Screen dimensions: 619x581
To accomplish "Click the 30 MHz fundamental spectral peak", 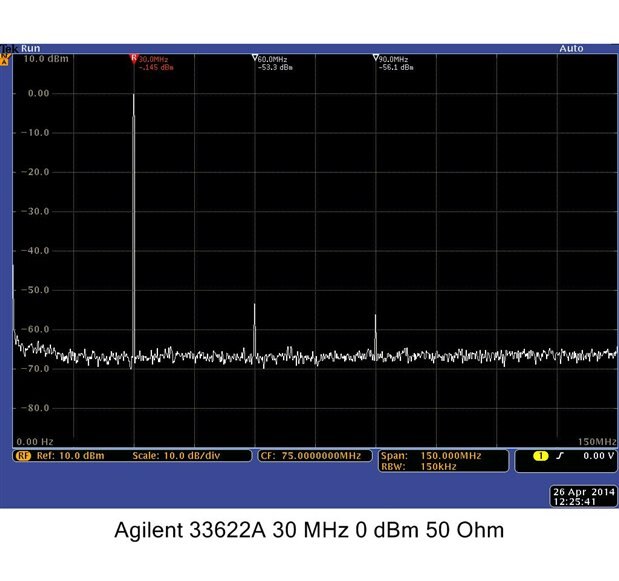I will point(134,225).
